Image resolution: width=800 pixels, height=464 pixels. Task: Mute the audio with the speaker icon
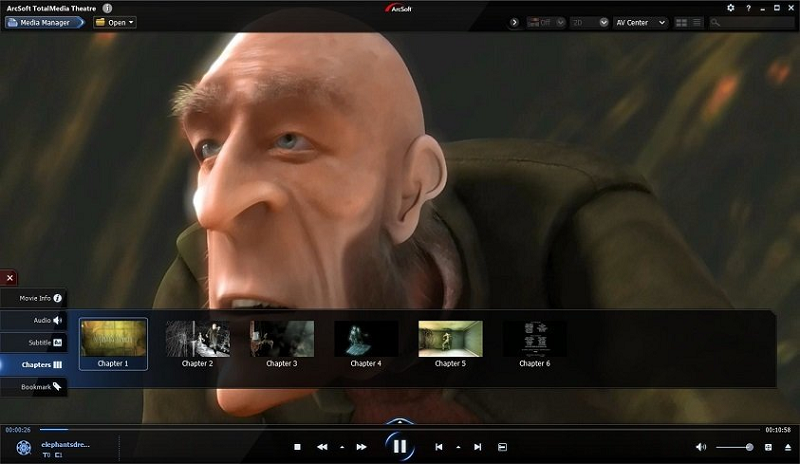coord(701,447)
